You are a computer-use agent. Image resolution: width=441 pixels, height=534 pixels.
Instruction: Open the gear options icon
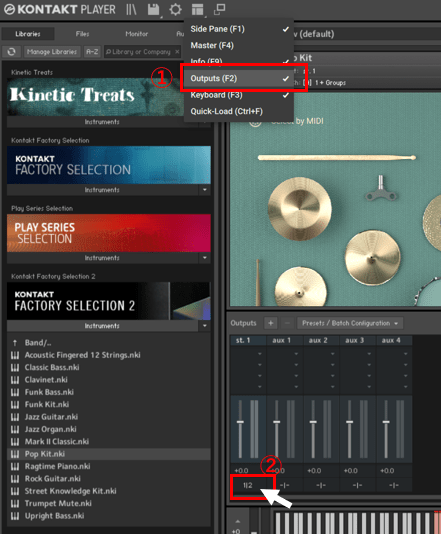pos(175,10)
